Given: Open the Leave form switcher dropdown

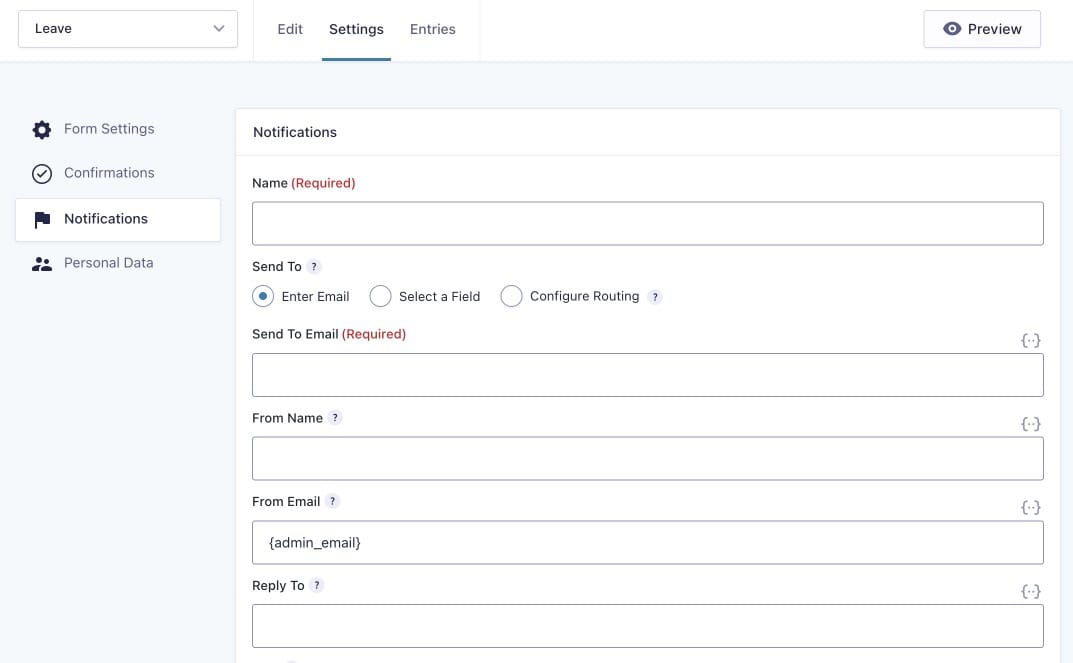Looking at the screenshot, I should tap(128, 29).
